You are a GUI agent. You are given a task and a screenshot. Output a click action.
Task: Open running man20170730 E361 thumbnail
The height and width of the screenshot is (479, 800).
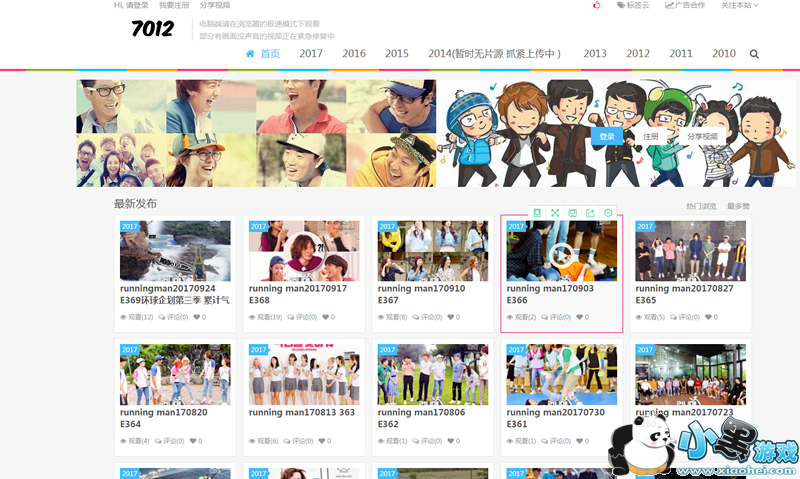coord(562,374)
